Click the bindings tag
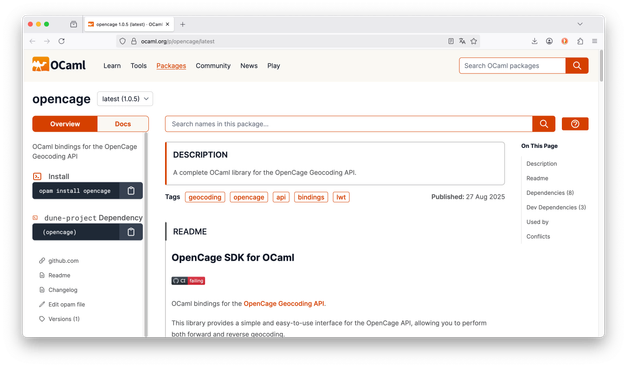The image size is (627, 367). (x=311, y=197)
